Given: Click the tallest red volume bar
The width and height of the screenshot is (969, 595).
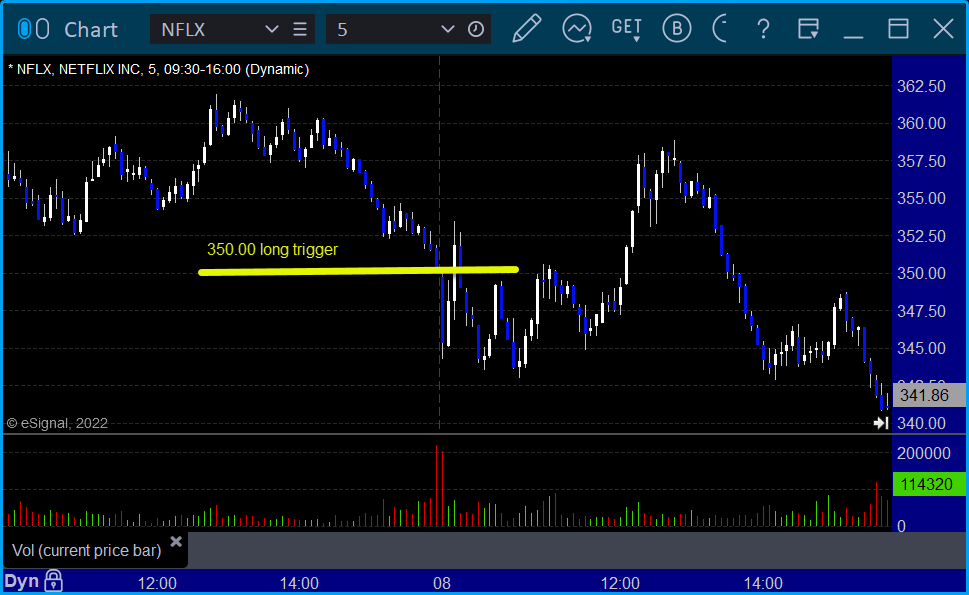Looking at the screenshot, I should [437, 486].
